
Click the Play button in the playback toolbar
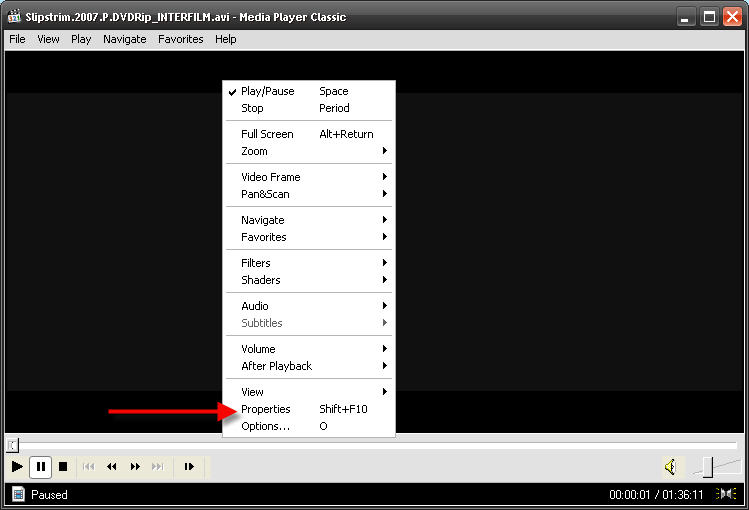17,467
